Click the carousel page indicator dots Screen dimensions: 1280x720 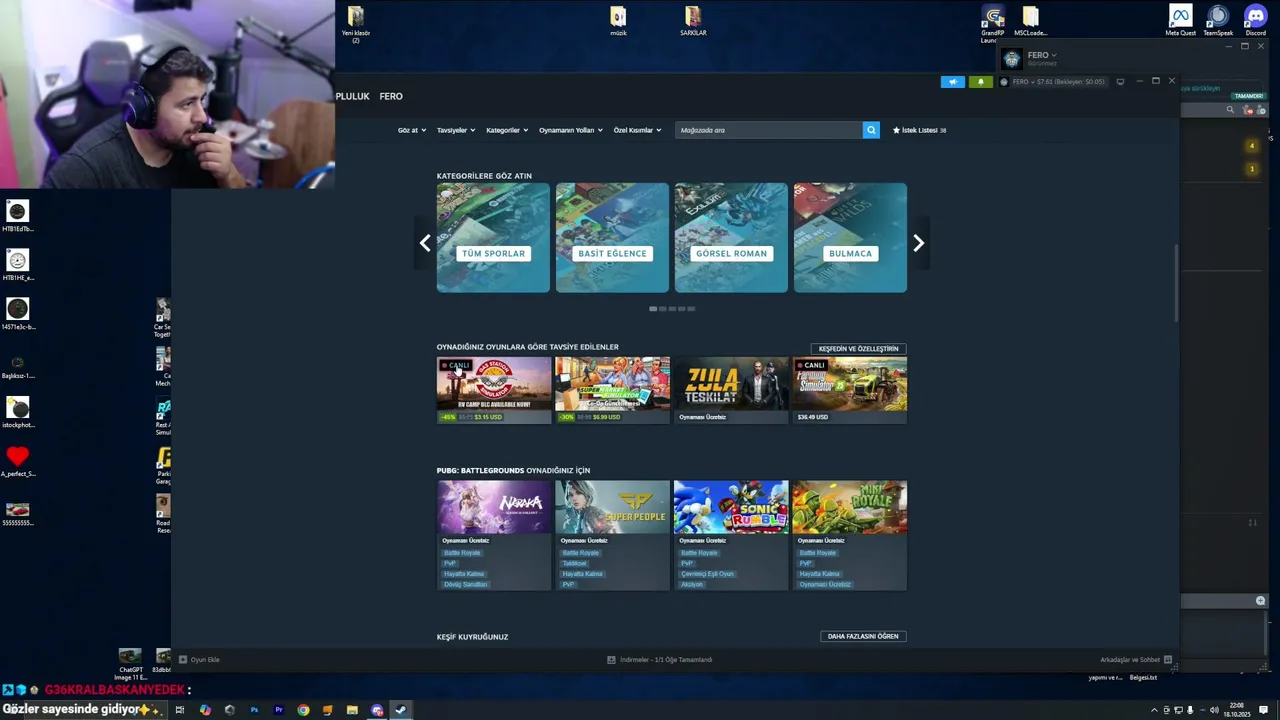(x=672, y=309)
